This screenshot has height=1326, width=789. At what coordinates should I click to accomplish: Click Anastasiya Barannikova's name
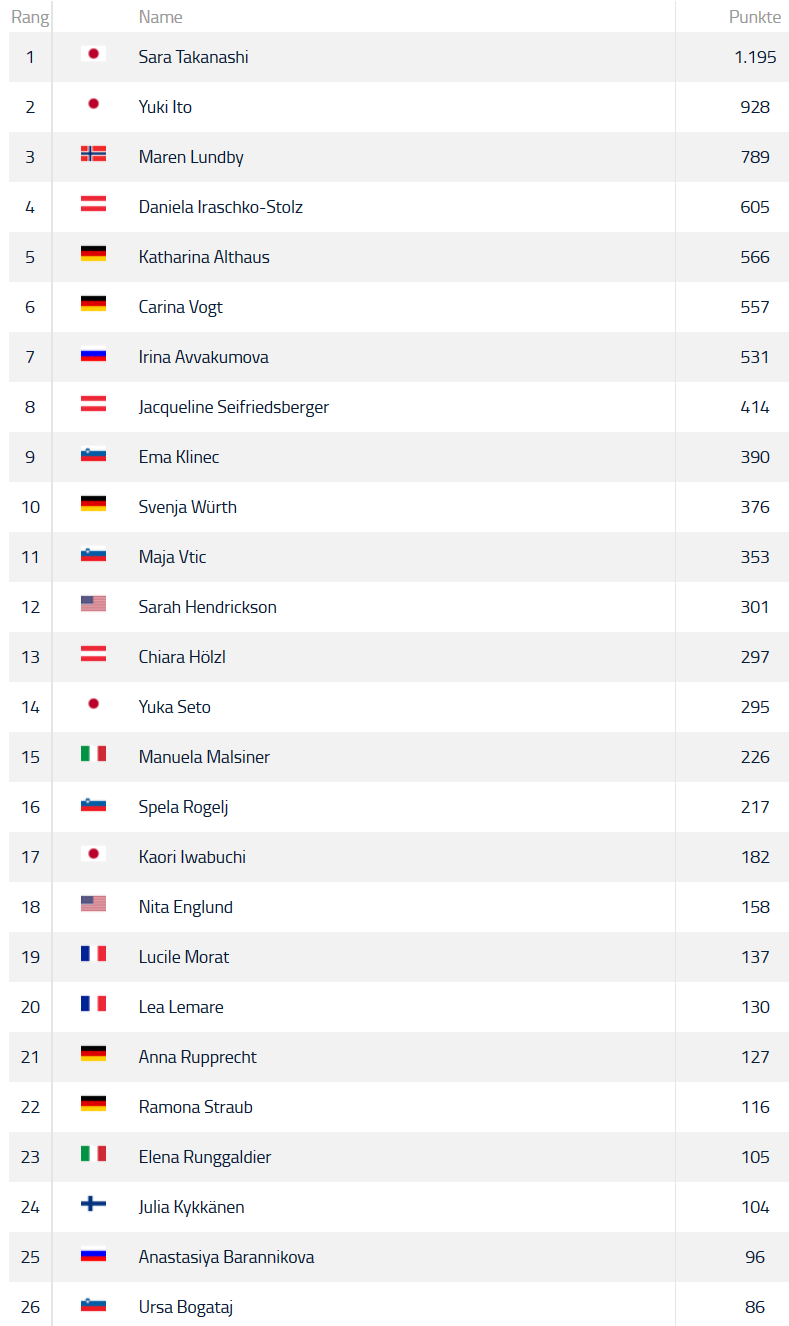coord(226,1257)
